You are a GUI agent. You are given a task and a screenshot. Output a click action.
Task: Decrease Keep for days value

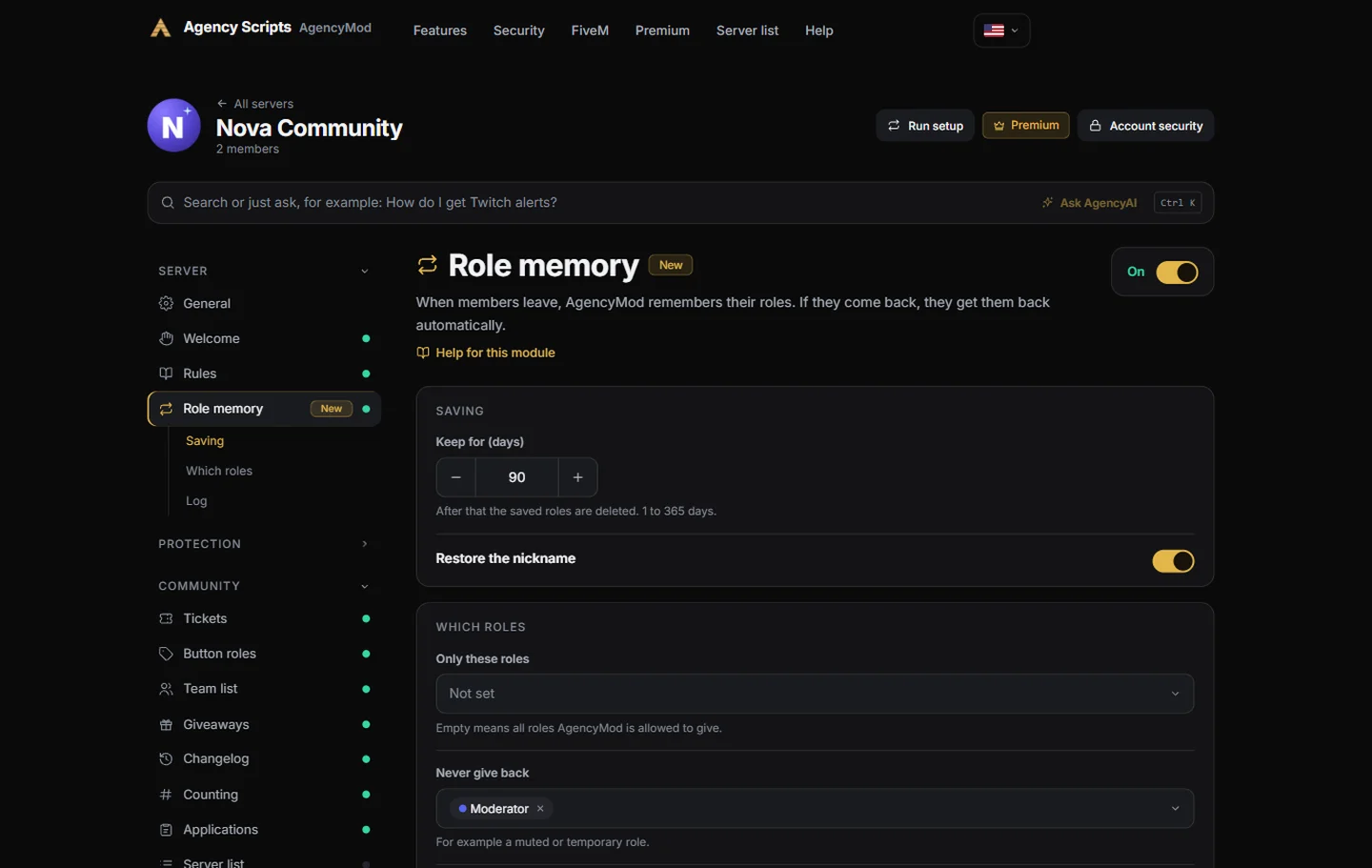click(x=456, y=477)
